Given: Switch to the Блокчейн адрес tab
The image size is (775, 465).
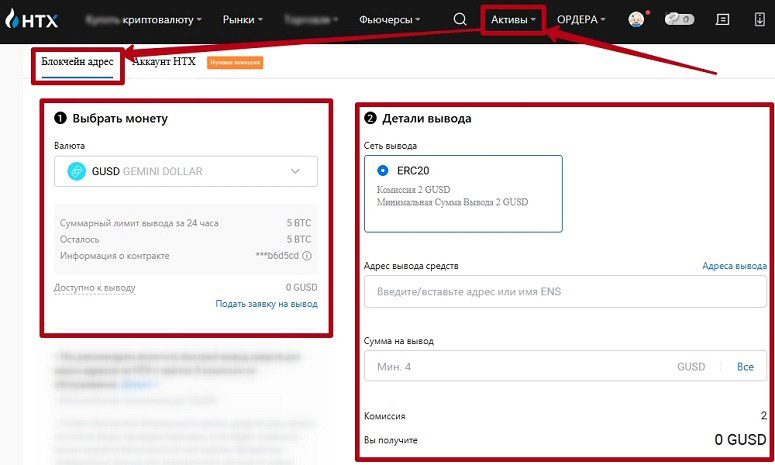Looking at the screenshot, I should click(78, 61).
